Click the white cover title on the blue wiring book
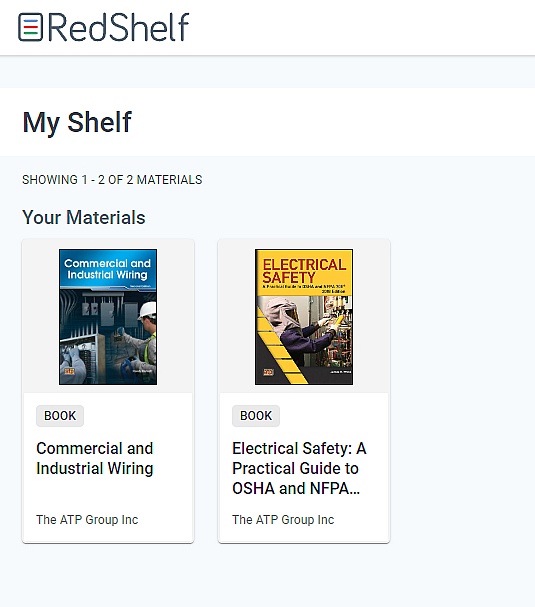 (x=107, y=269)
